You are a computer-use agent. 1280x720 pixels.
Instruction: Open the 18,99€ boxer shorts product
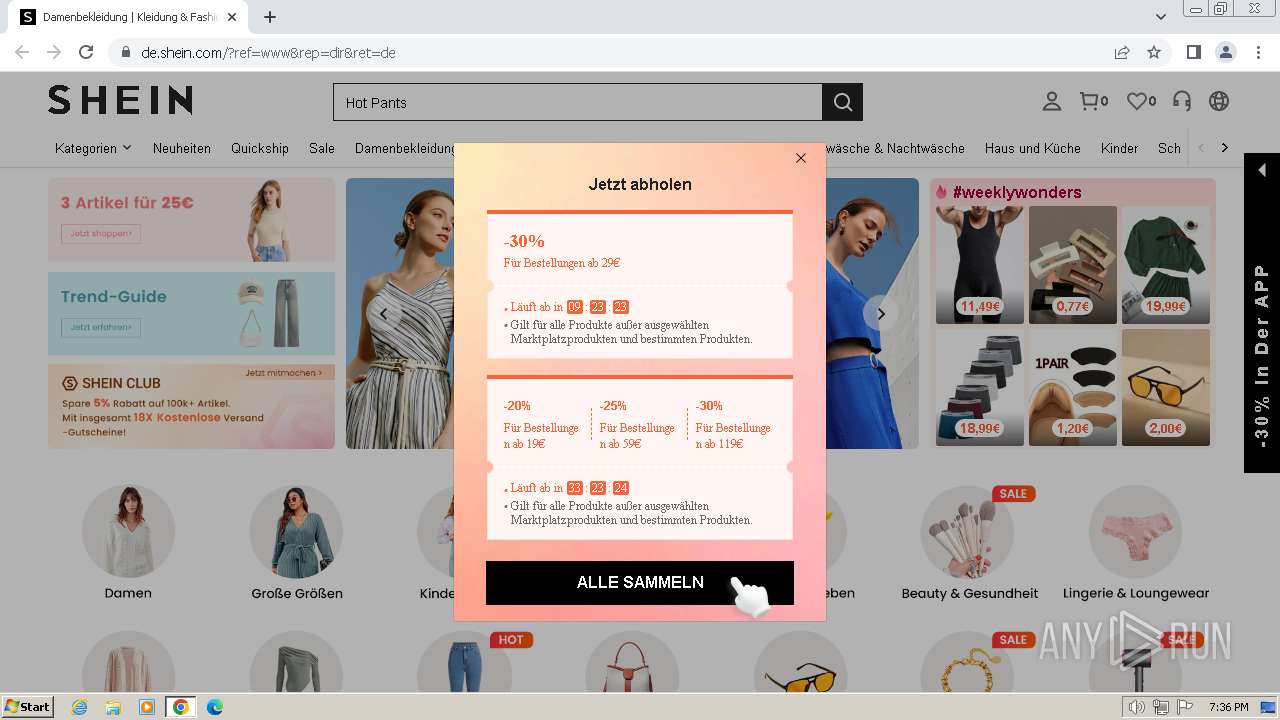(980, 387)
